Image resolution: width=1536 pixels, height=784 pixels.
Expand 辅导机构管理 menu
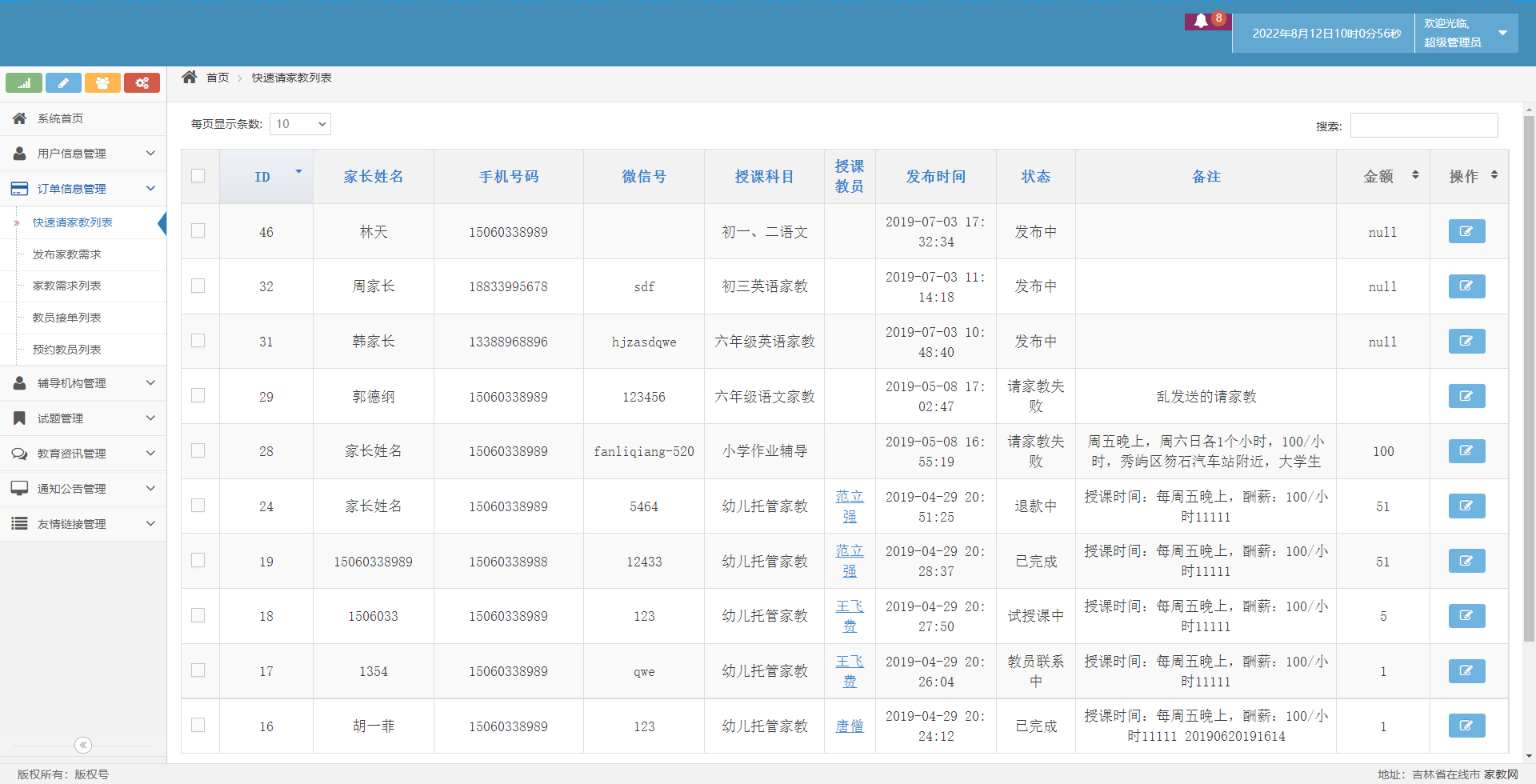point(83,383)
